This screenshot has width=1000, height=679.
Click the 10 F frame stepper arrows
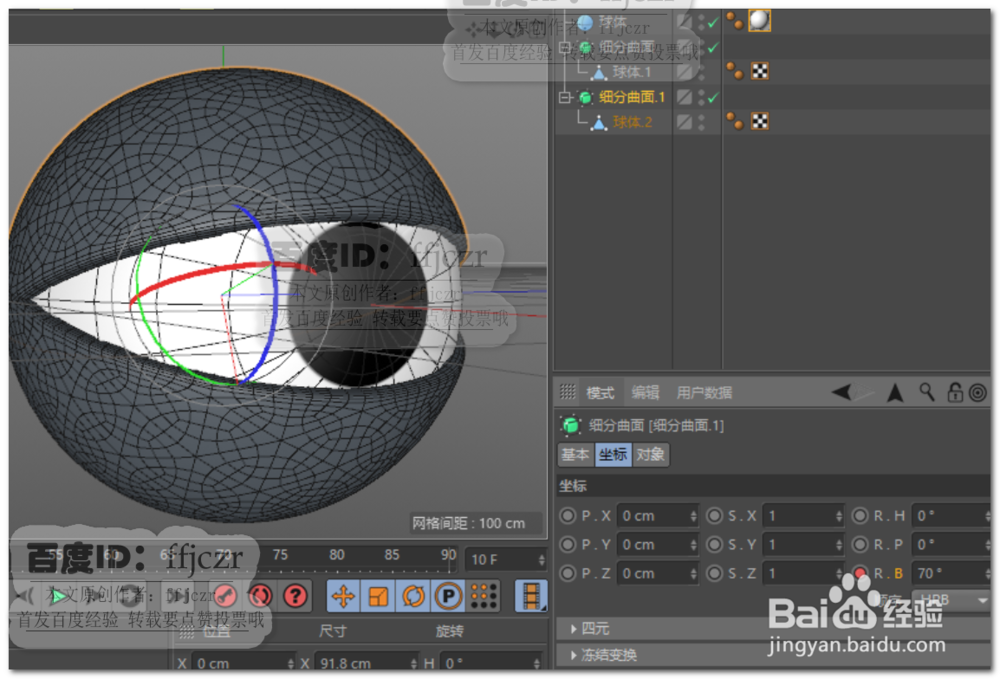[541, 560]
